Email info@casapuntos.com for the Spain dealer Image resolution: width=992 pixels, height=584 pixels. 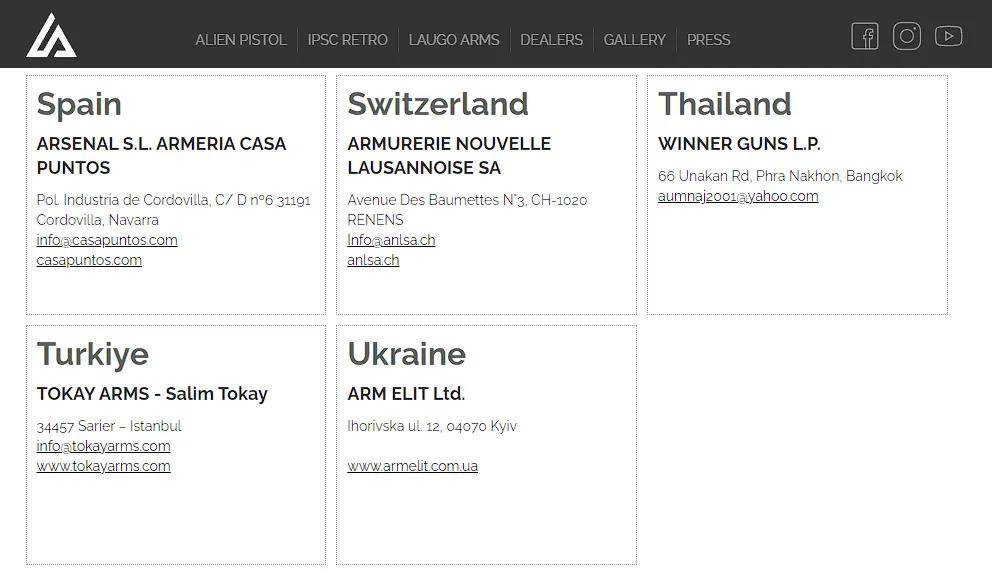click(107, 240)
